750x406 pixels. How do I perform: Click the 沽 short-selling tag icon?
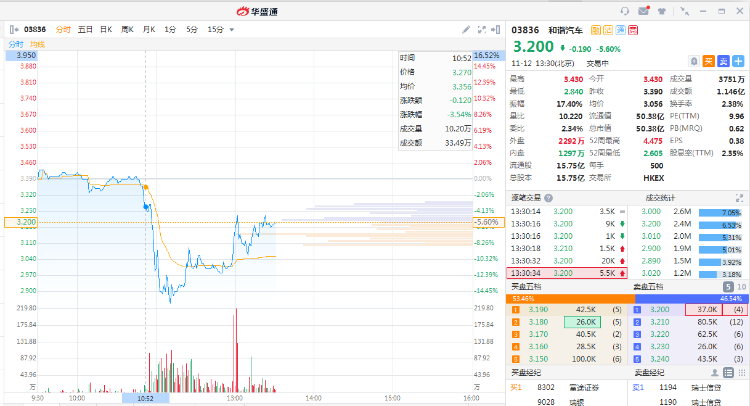click(608, 30)
